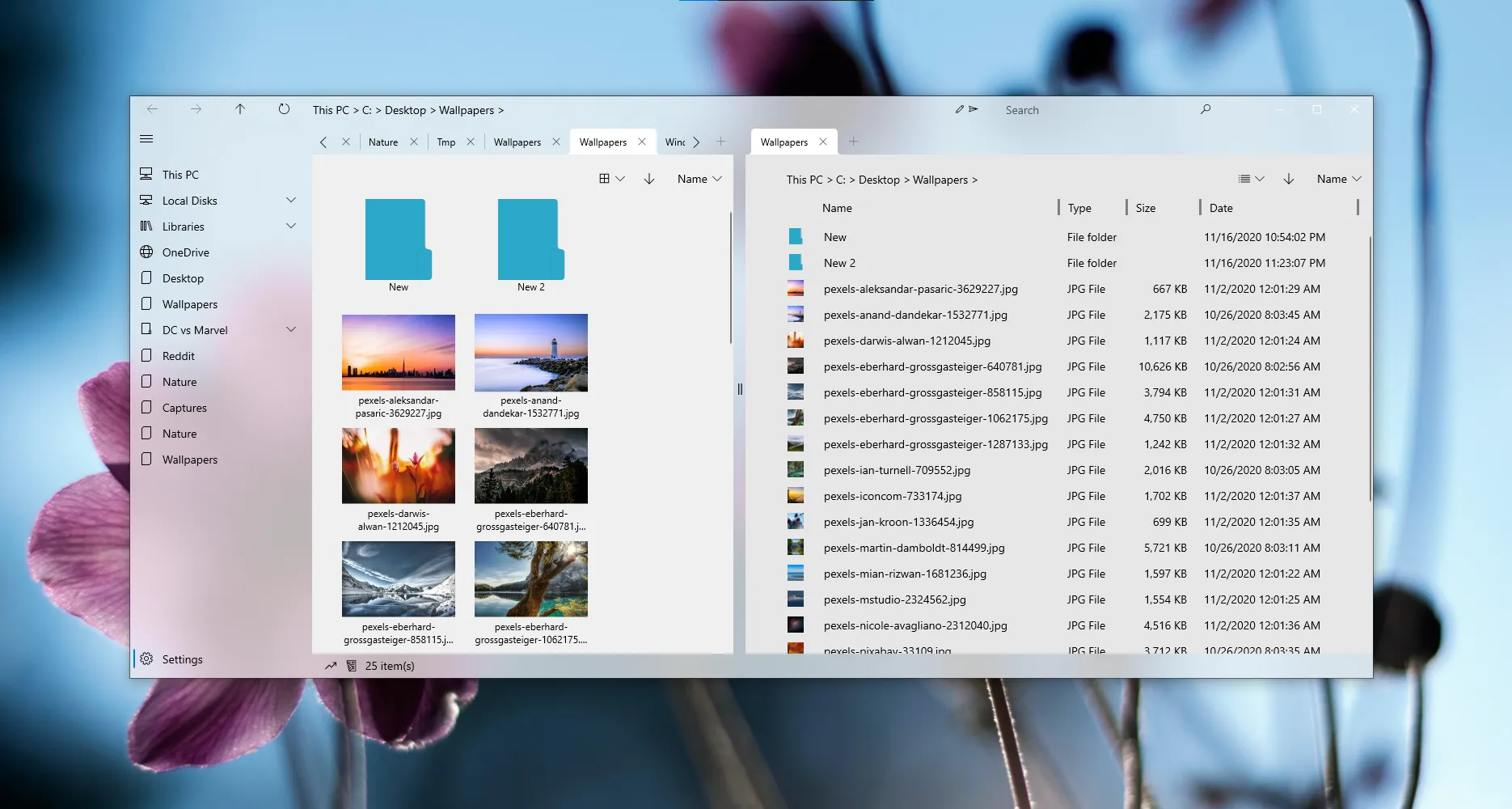Switch to the Tmp tab
This screenshot has width=1512, height=809.
[446, 142]
